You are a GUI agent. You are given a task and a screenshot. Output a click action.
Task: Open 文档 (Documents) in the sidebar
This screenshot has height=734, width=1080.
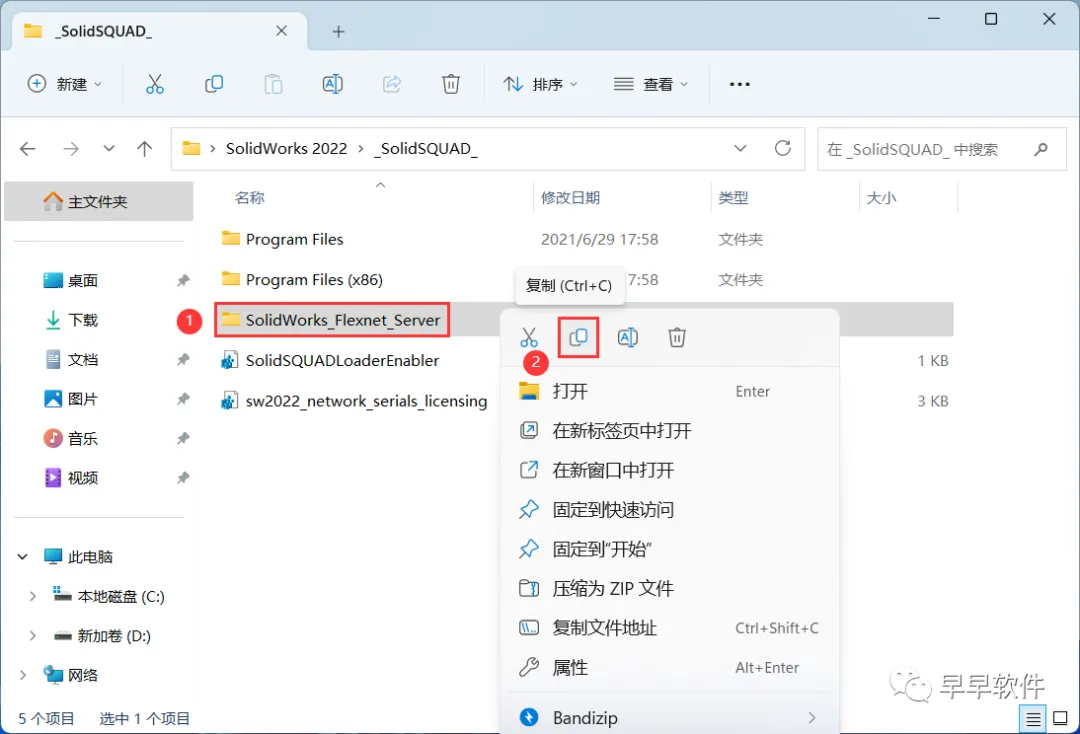tap(83, 359)
